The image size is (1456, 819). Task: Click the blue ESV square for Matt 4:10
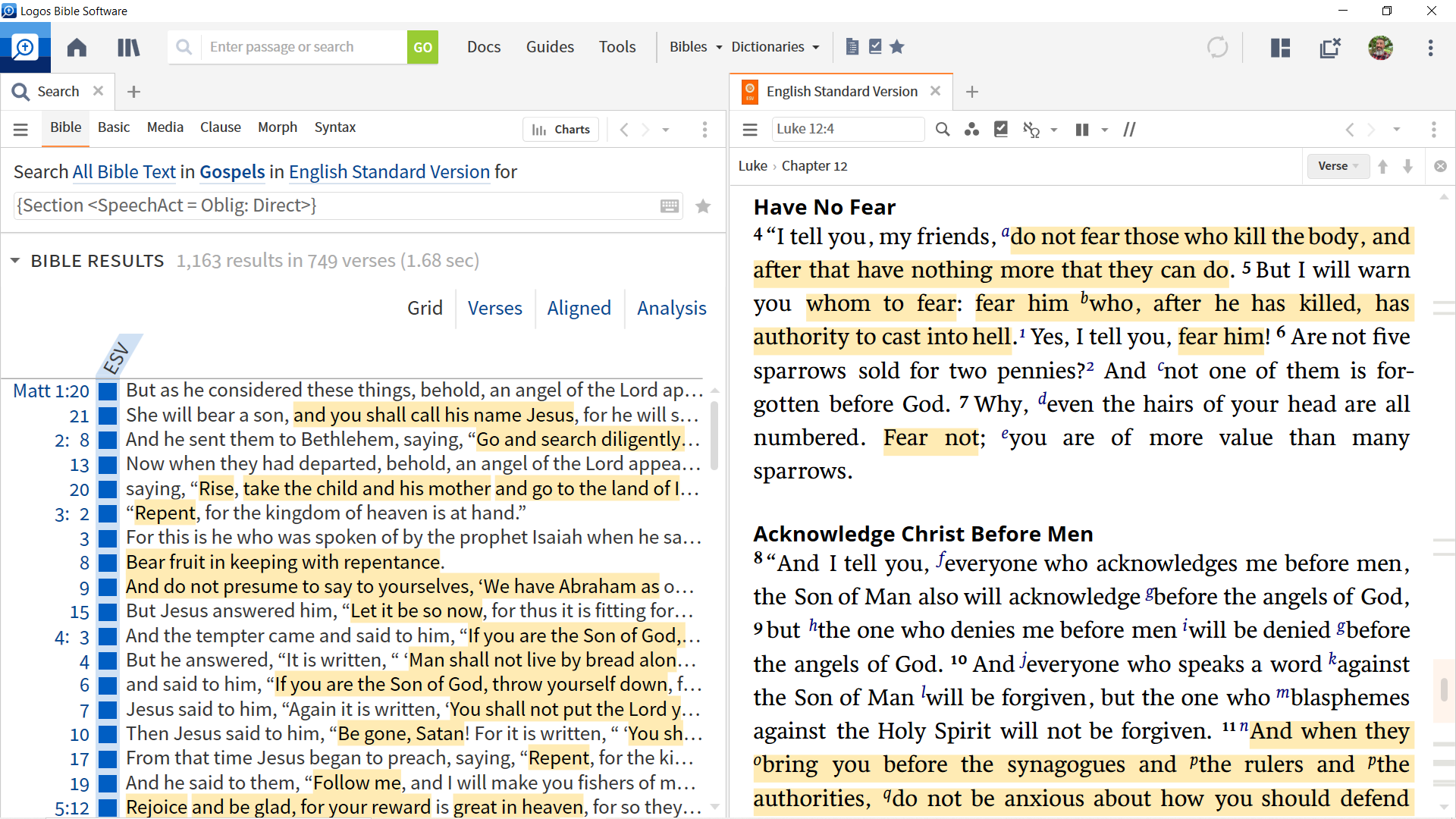[x=108, y=735]
